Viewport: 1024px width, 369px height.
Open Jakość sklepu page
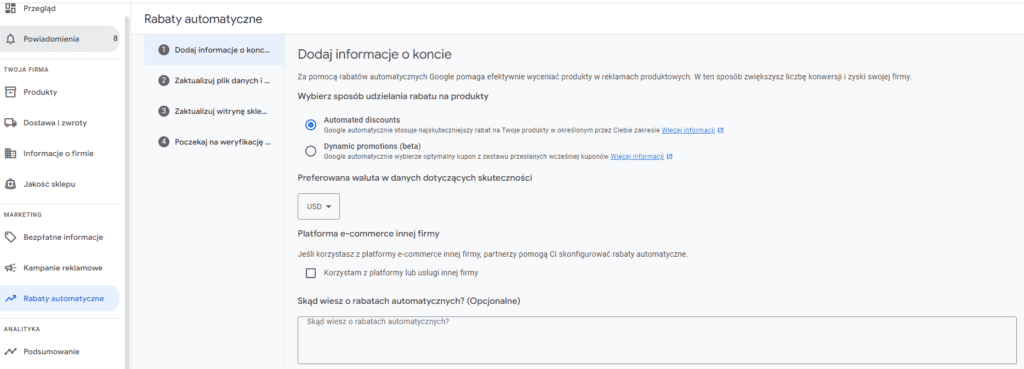click(60, 184)
